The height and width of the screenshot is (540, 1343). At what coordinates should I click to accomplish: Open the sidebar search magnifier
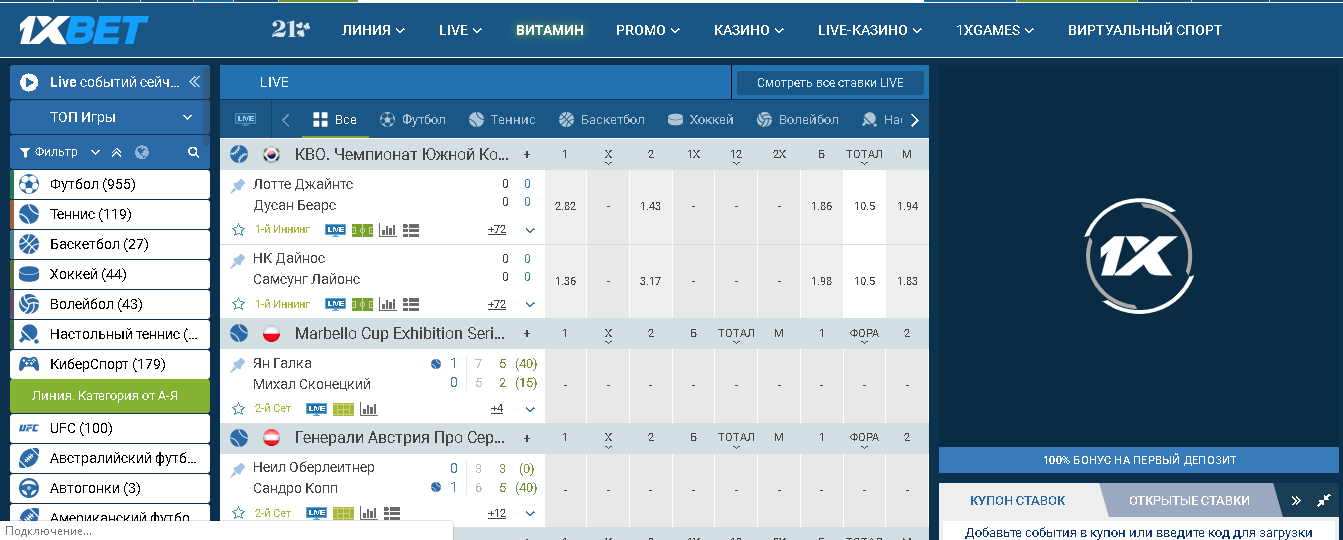coord(194,153)
